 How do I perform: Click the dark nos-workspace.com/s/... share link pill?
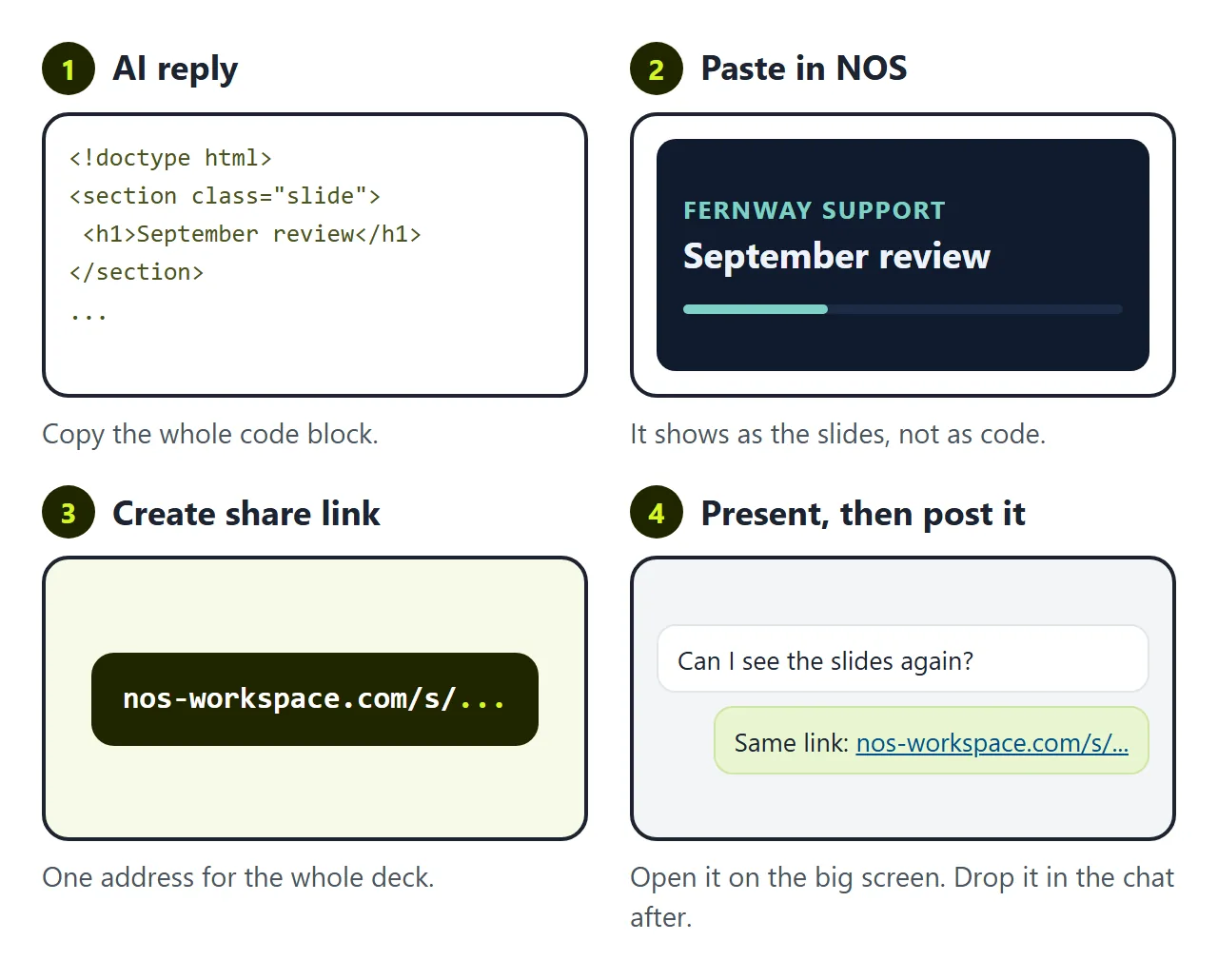(315, 699)
